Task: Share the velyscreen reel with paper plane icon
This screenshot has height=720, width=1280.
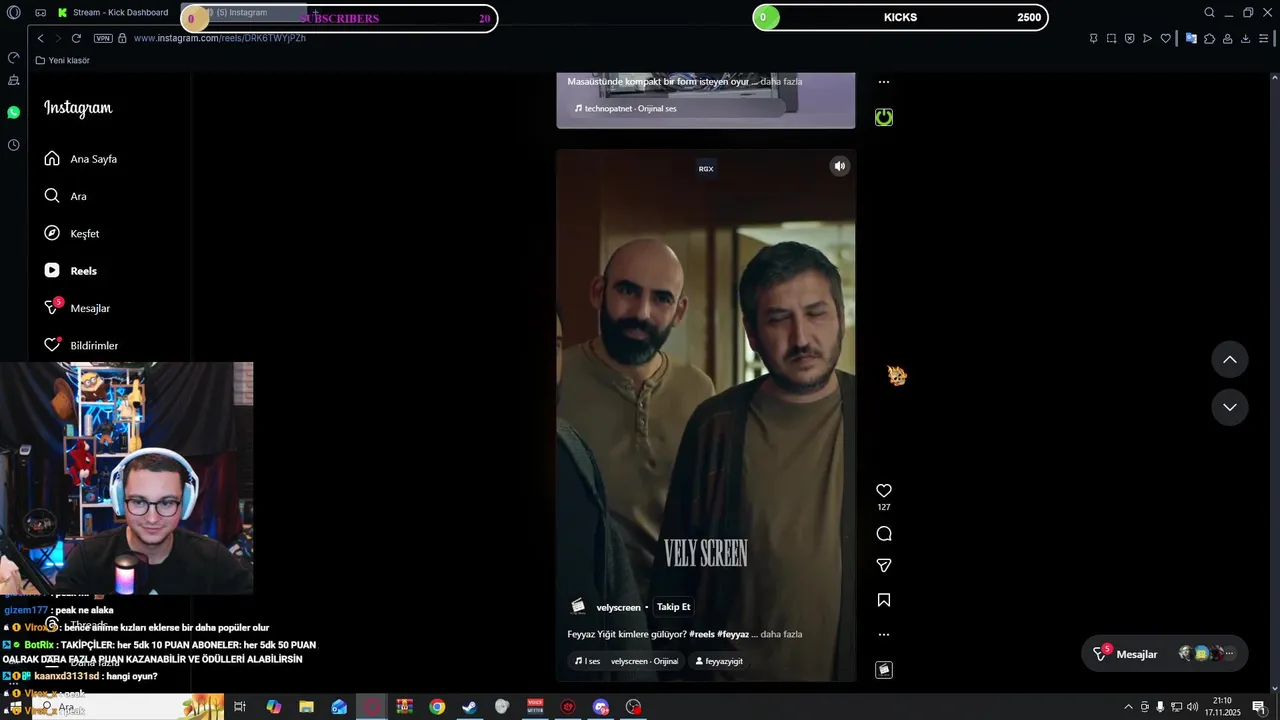Action: (884, 566)
